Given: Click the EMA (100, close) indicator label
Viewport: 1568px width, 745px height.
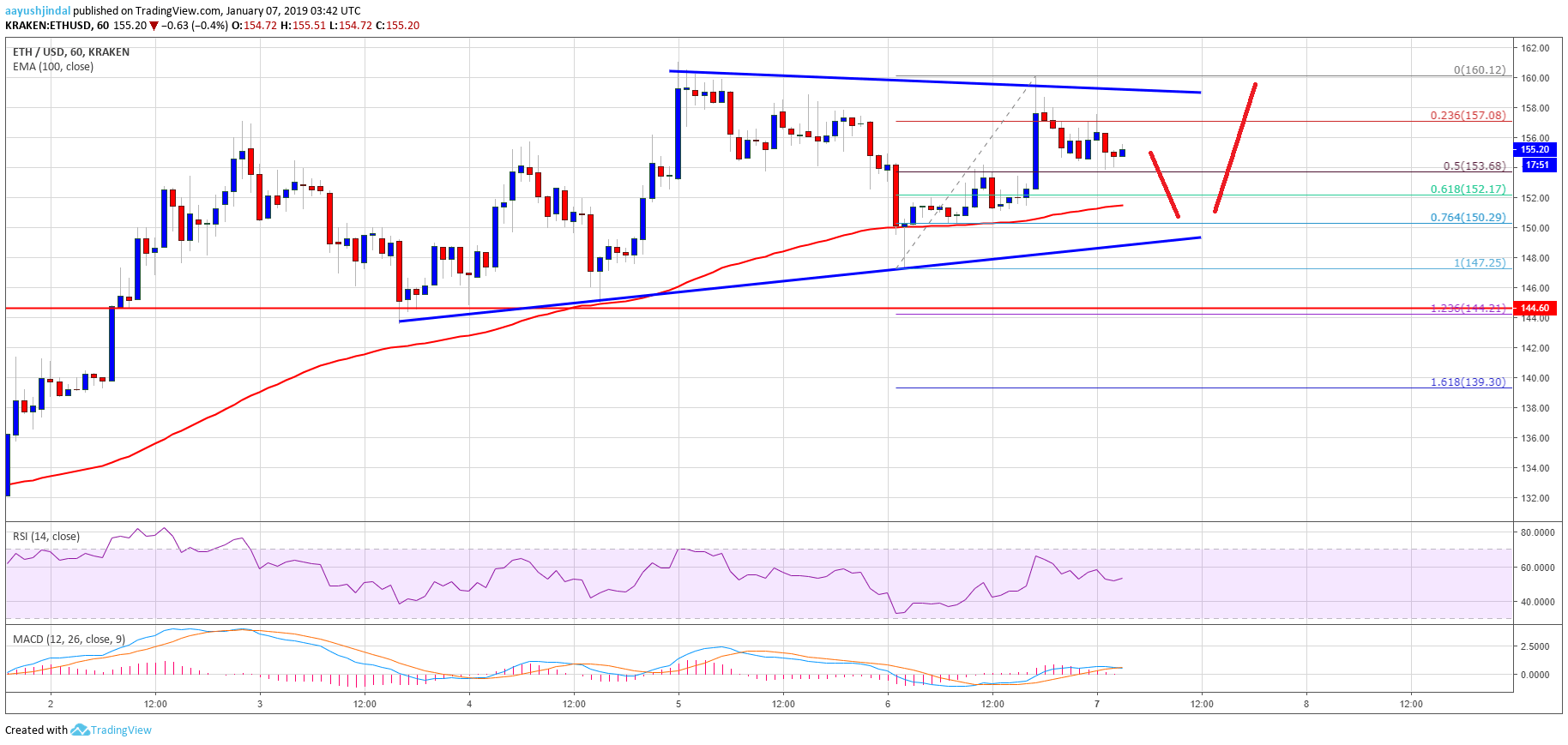Looking at the screenshot, I should [x=53, y=67].
